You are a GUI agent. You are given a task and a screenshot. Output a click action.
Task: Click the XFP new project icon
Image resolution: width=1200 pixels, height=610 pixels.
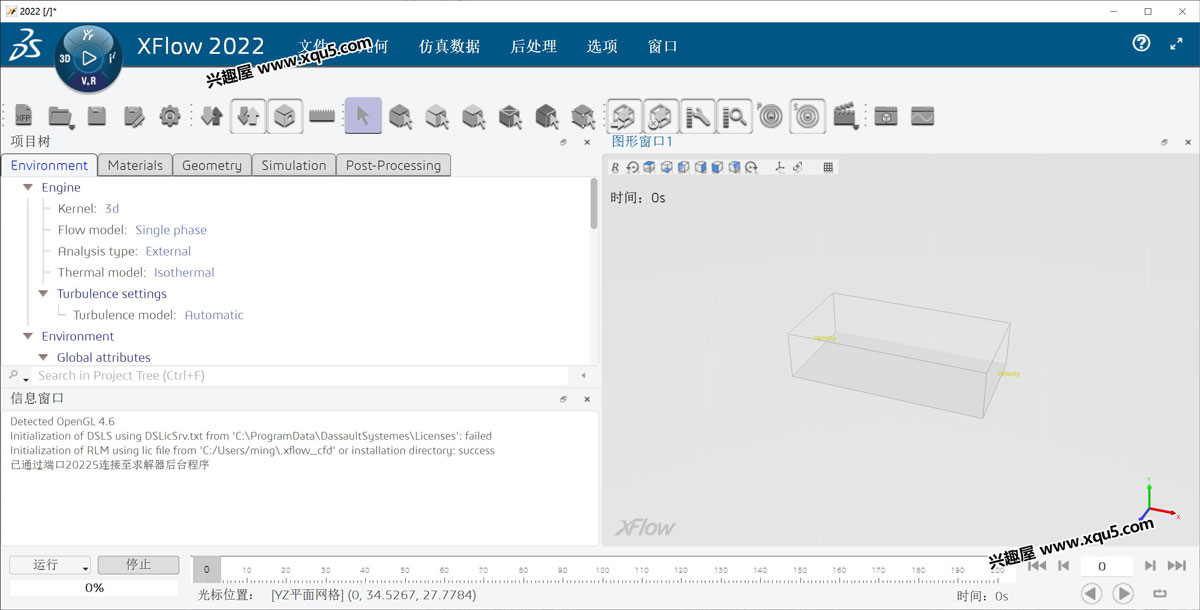coord(23,116)
